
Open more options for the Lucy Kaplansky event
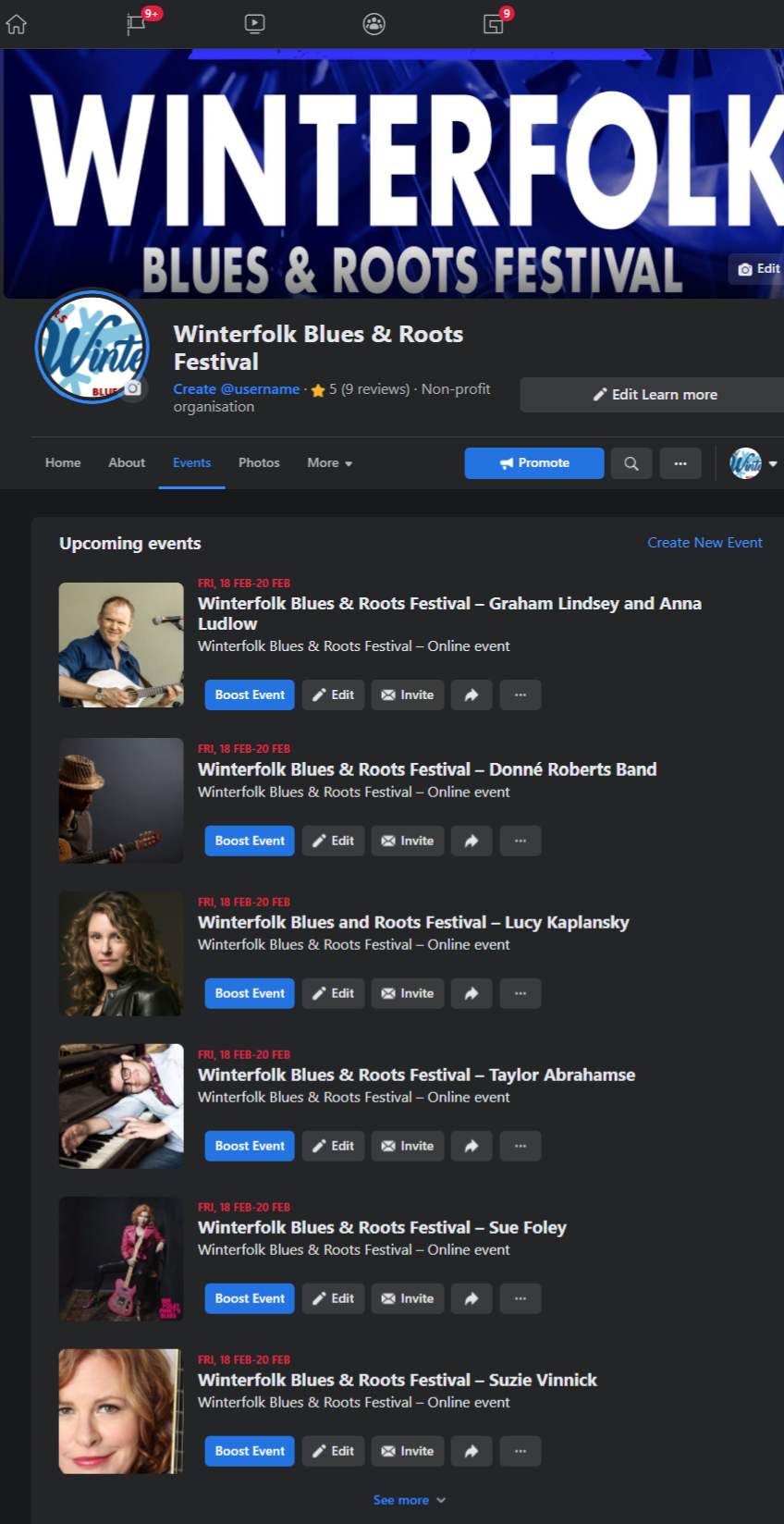pyautogui.click(x=521, y=994)
